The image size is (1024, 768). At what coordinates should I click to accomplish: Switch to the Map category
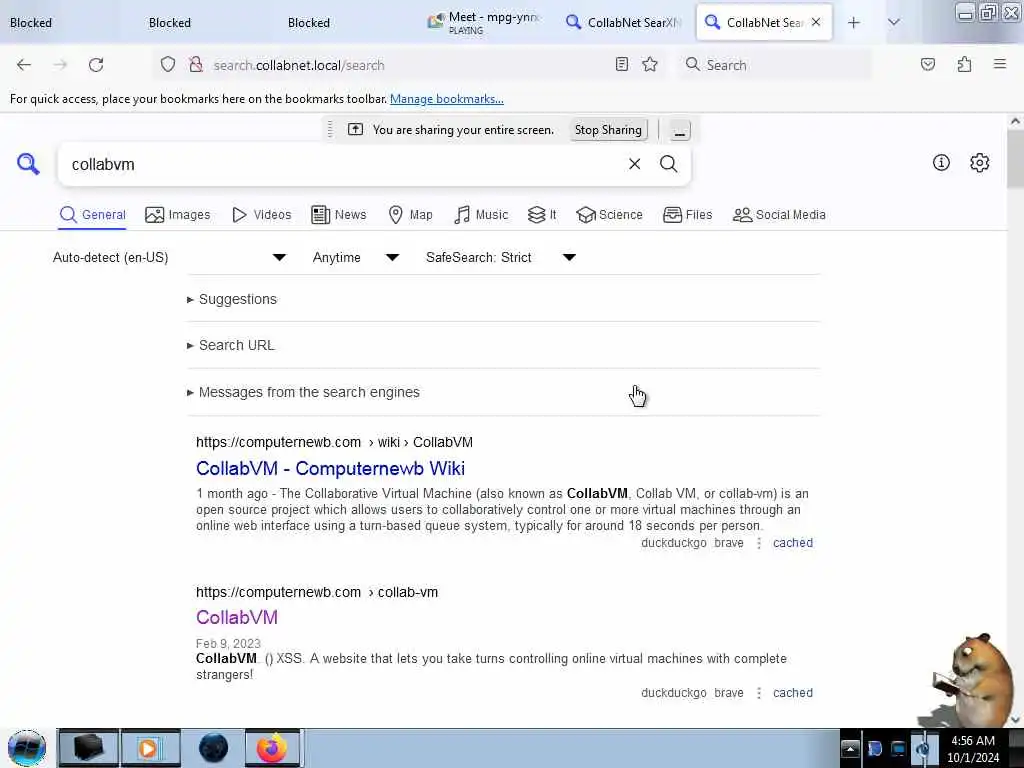tap(410, 215)
